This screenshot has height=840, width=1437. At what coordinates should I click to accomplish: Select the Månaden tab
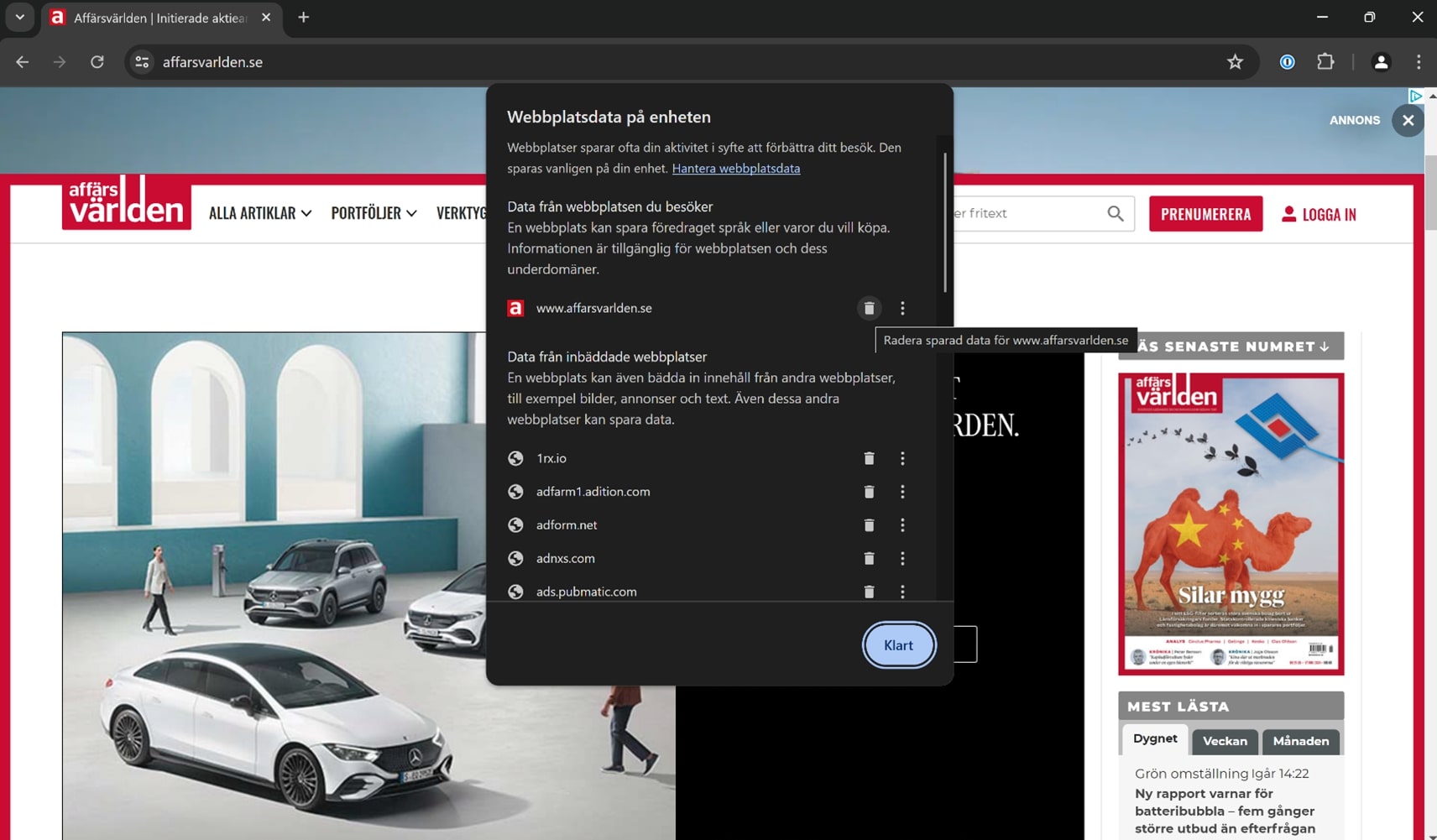click(x=1301, y=741)
